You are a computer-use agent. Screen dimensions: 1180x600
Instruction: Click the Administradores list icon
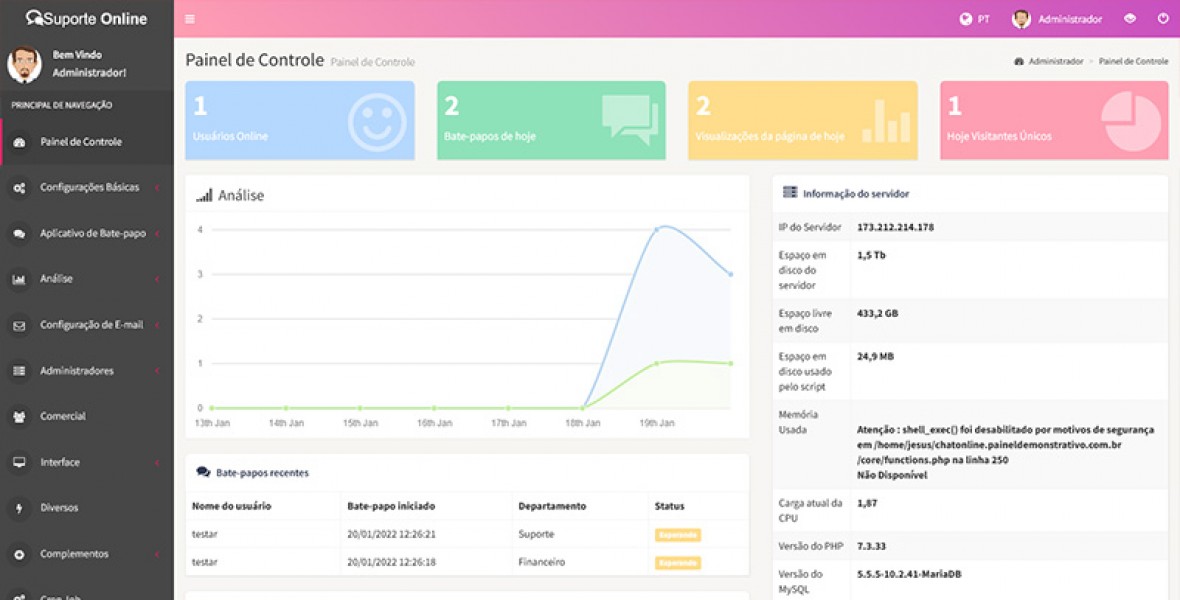(x=20, y=371)
